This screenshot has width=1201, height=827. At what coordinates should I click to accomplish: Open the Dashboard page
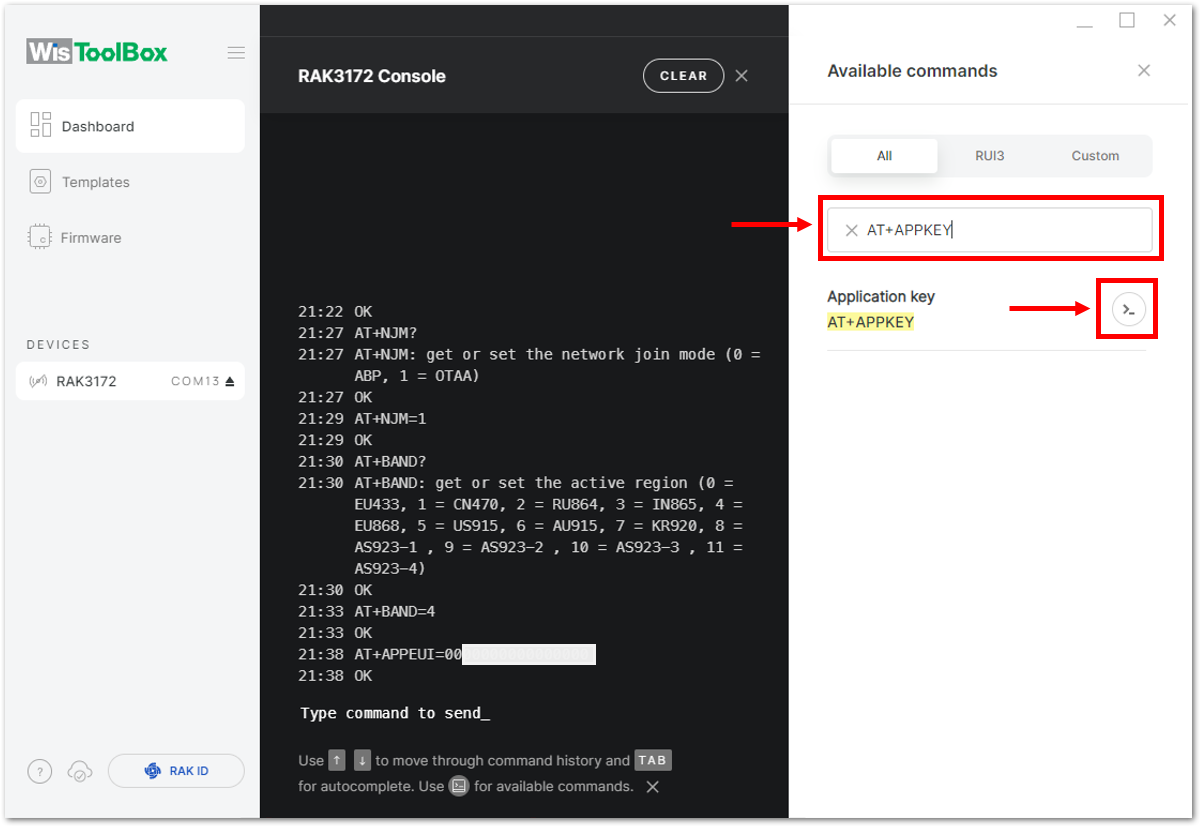130,126
